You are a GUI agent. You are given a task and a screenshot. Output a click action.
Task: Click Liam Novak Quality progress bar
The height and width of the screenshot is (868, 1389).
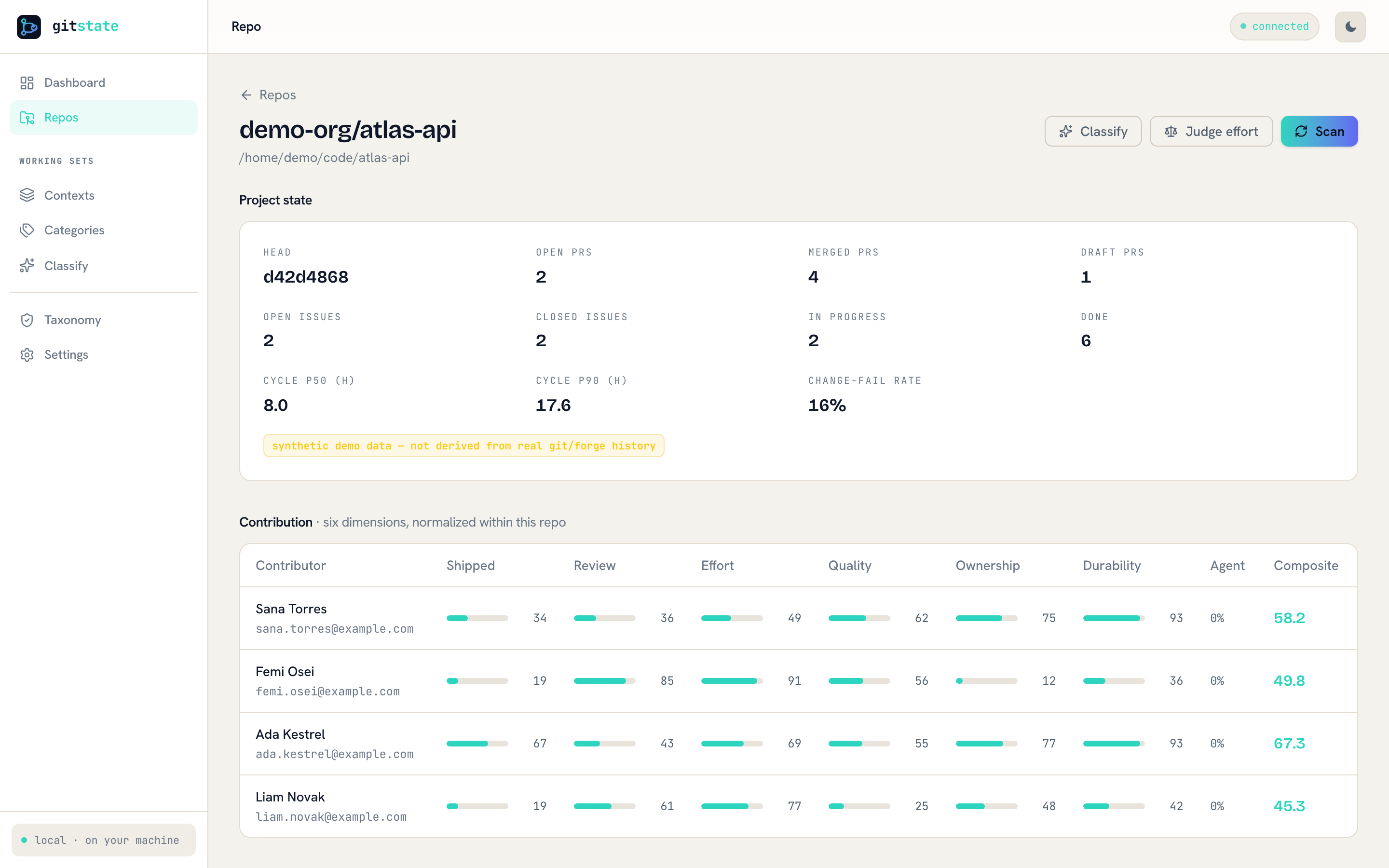[x=859, y=806]
